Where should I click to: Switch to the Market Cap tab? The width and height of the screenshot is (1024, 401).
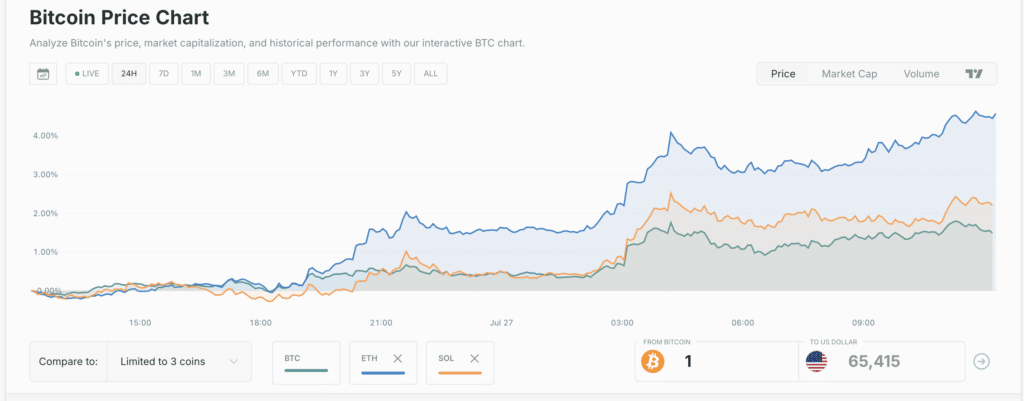[849, 74]
